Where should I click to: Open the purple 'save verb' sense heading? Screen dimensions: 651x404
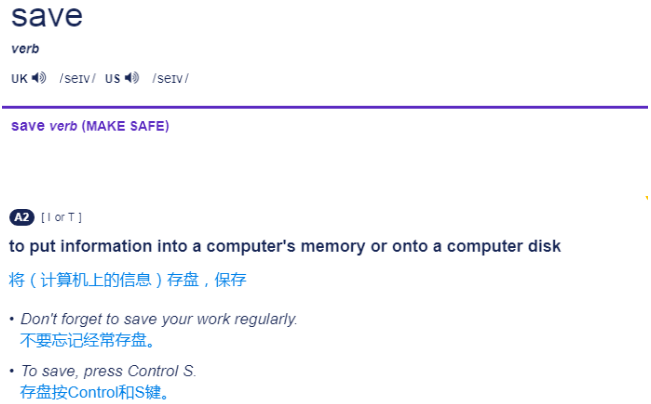[x=44, y=126]
